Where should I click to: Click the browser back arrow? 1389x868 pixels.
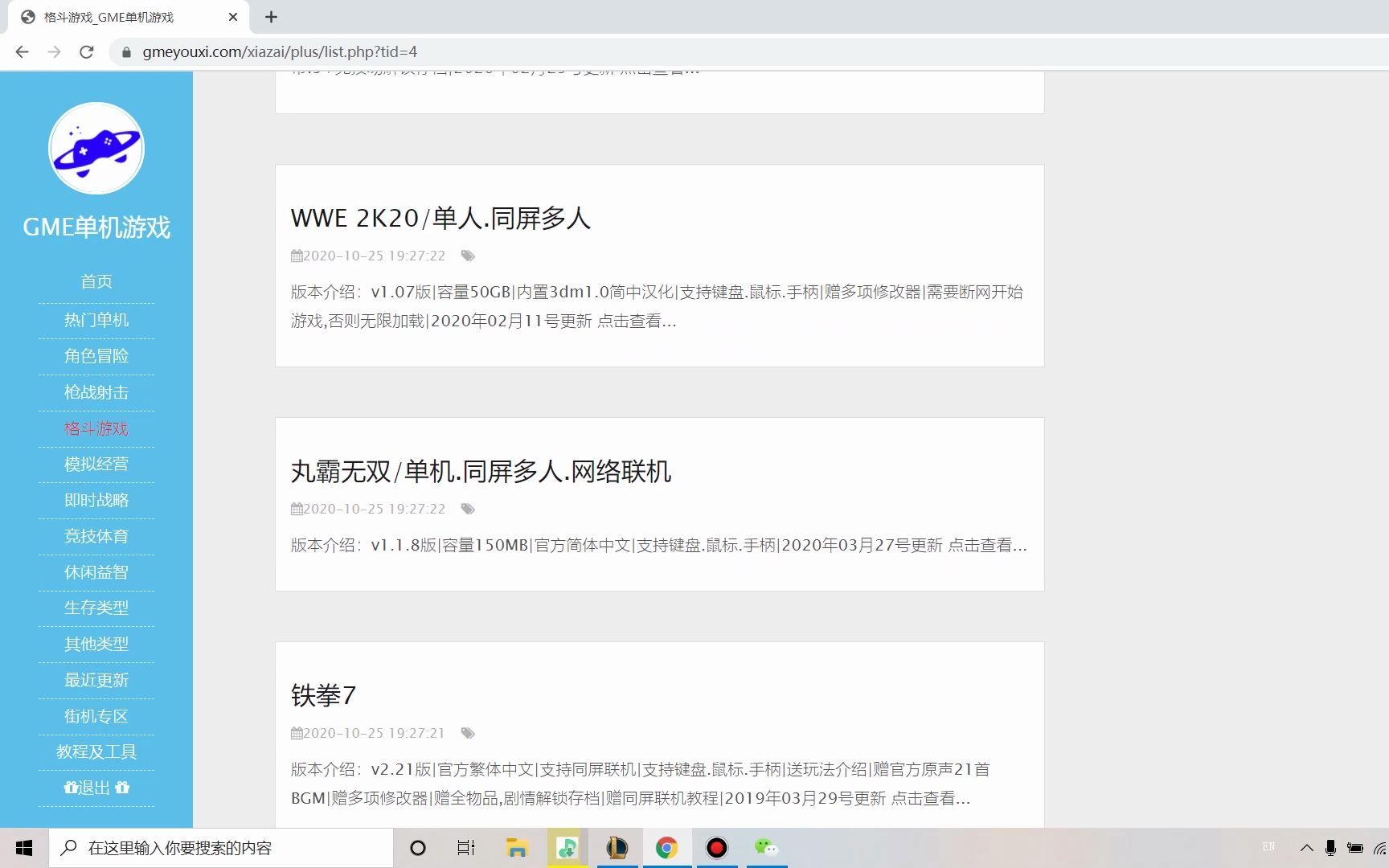pos(23,51)
